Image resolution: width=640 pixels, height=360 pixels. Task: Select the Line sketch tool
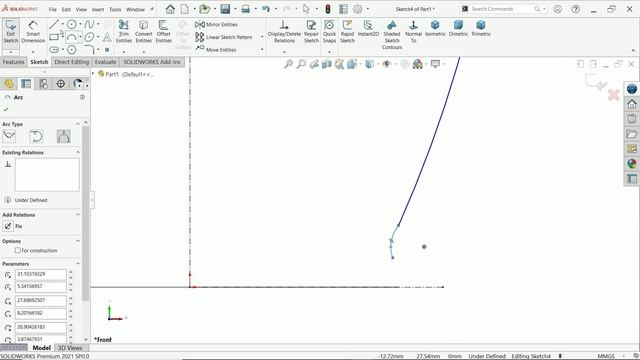click(x=53, y=24)
